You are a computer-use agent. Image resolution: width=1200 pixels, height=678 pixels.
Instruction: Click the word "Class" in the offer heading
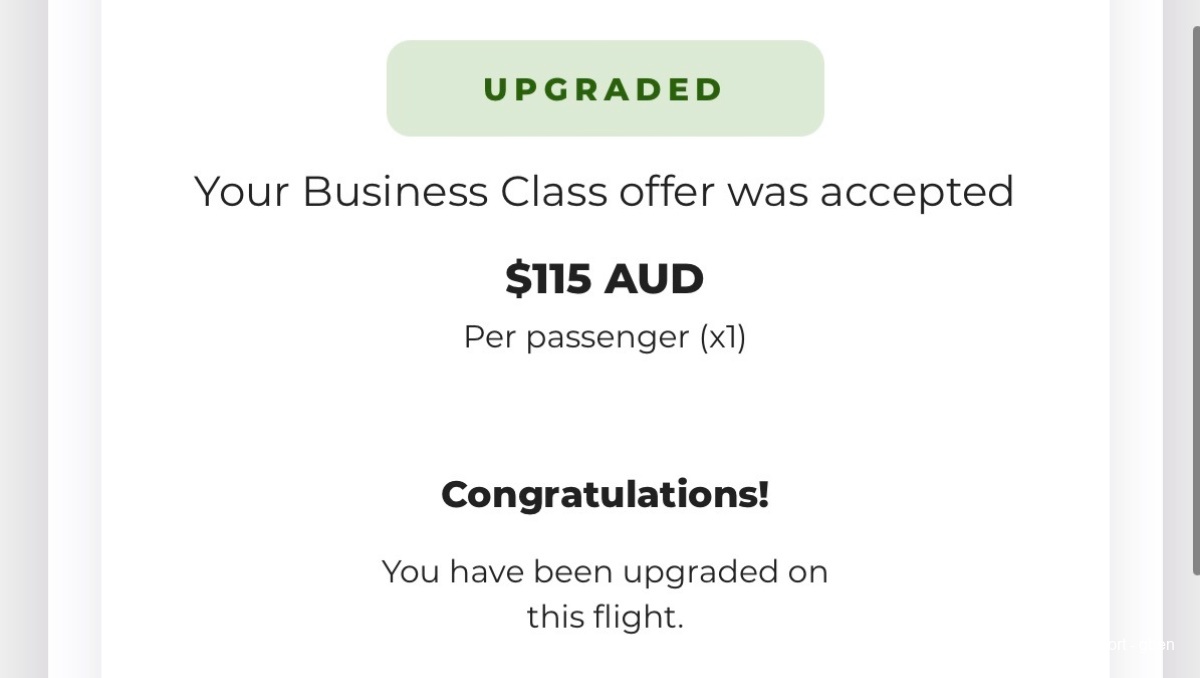(555, 191)
